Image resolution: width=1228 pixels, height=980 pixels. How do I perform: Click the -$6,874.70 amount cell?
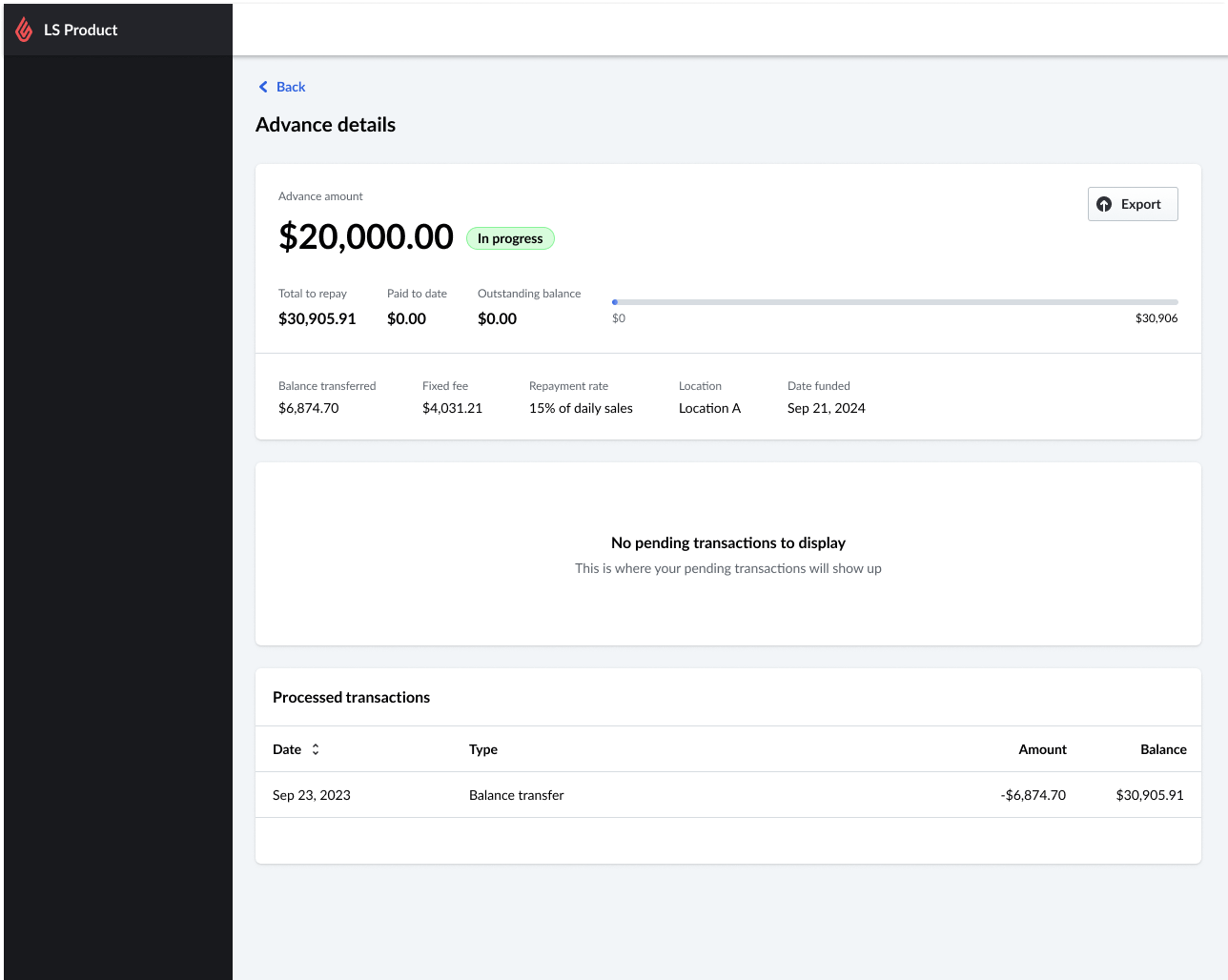[x=1034, y=795]
